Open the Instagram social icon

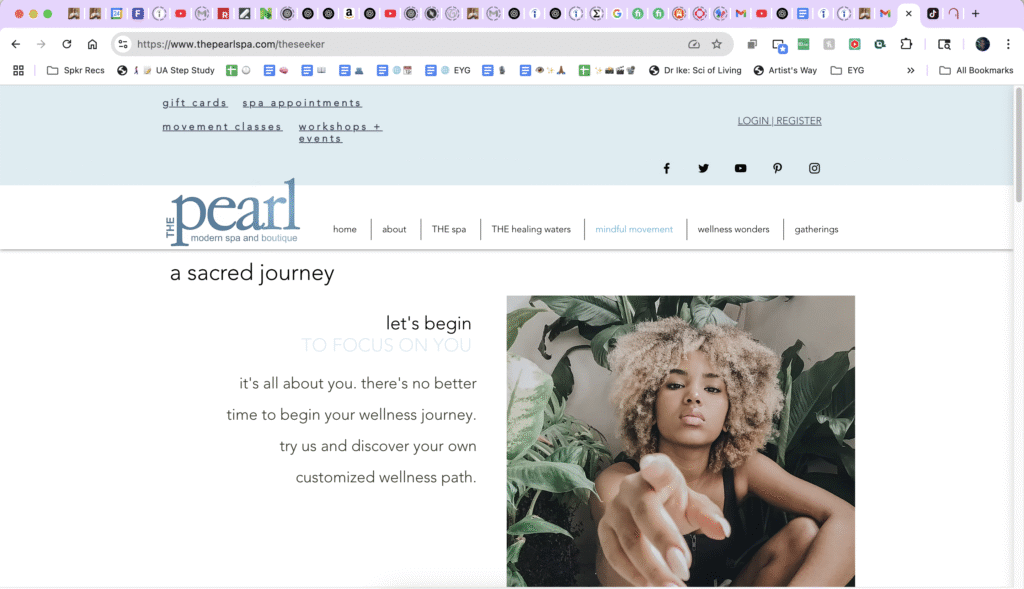[x=814, y=168]
